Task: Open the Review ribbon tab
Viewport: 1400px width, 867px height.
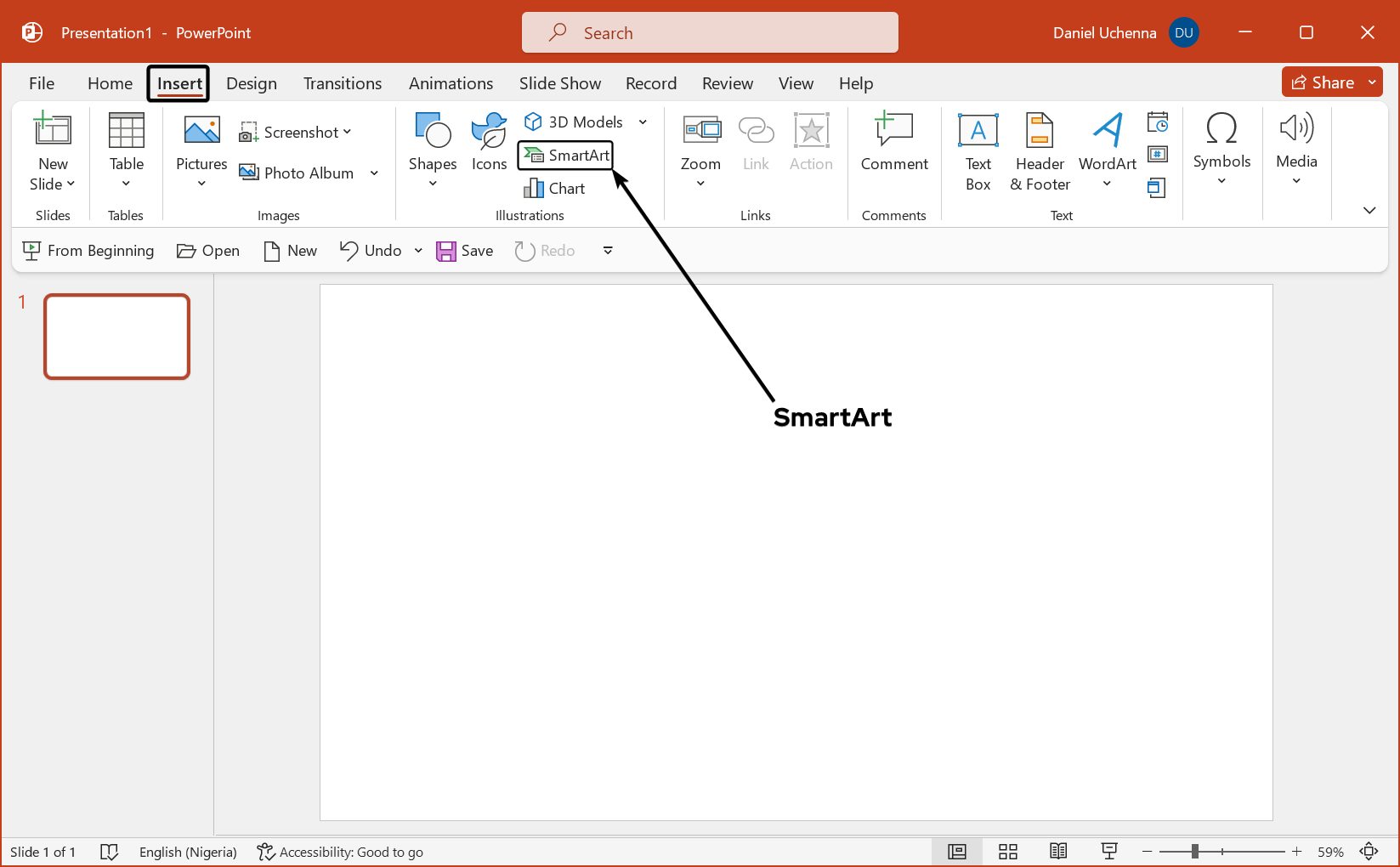Action: [727, 82]
